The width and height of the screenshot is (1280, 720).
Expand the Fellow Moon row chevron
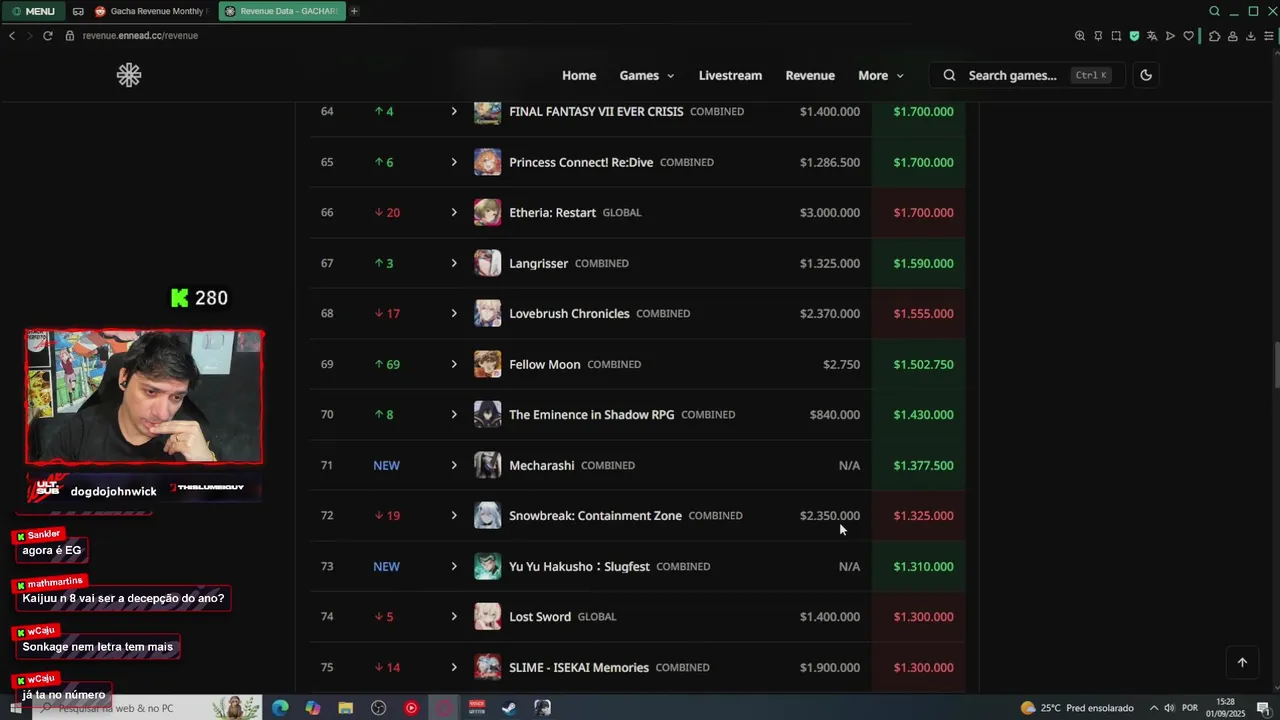click(453, 364)
